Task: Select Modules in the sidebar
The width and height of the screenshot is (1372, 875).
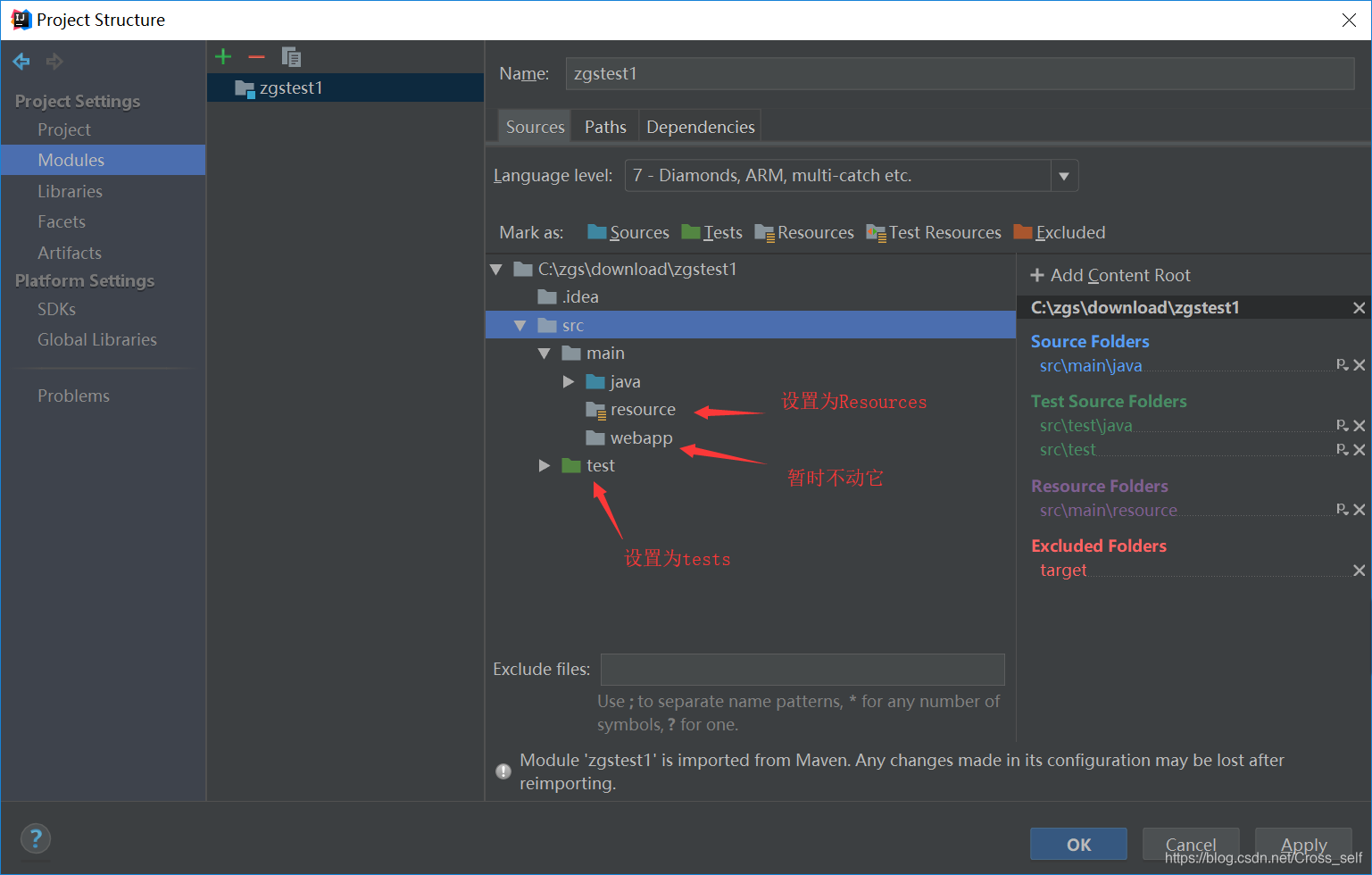Action: [103, 160]
